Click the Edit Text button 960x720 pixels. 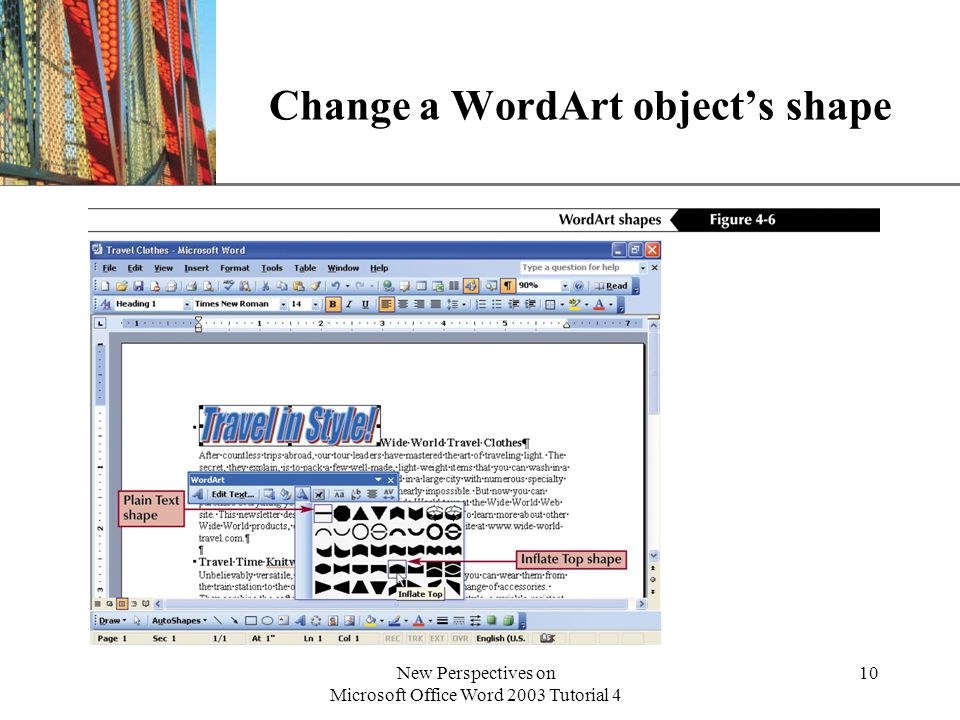232,494
